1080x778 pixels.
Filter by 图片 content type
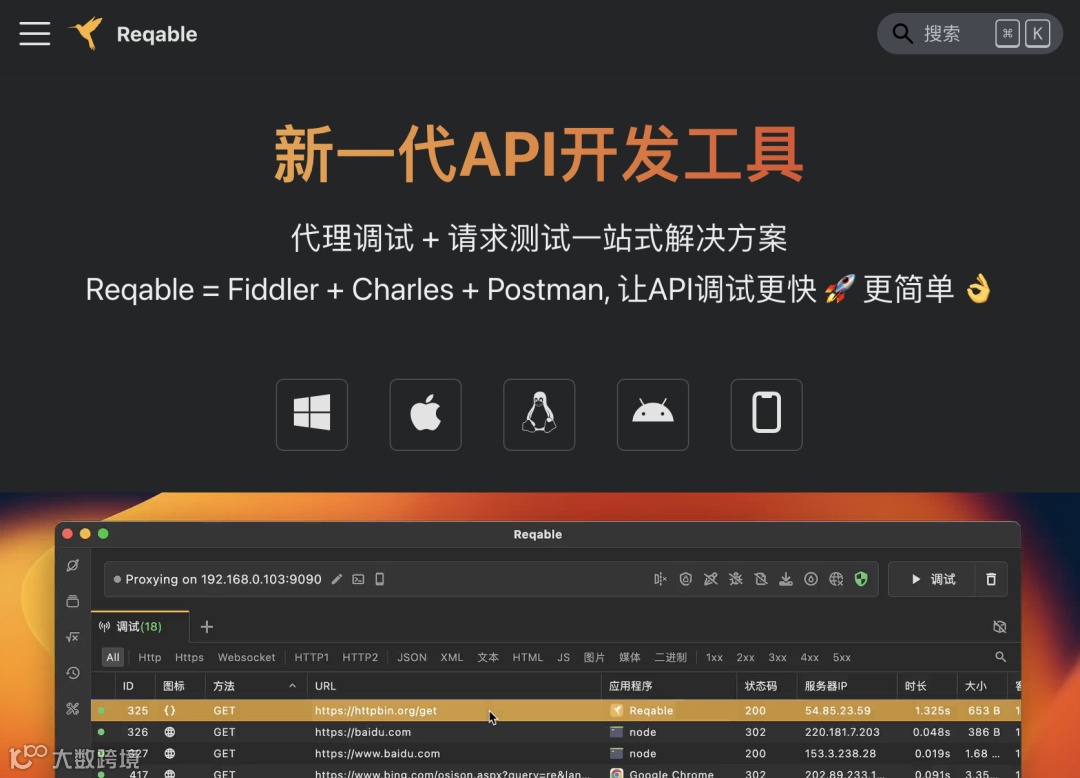point(594,658)
